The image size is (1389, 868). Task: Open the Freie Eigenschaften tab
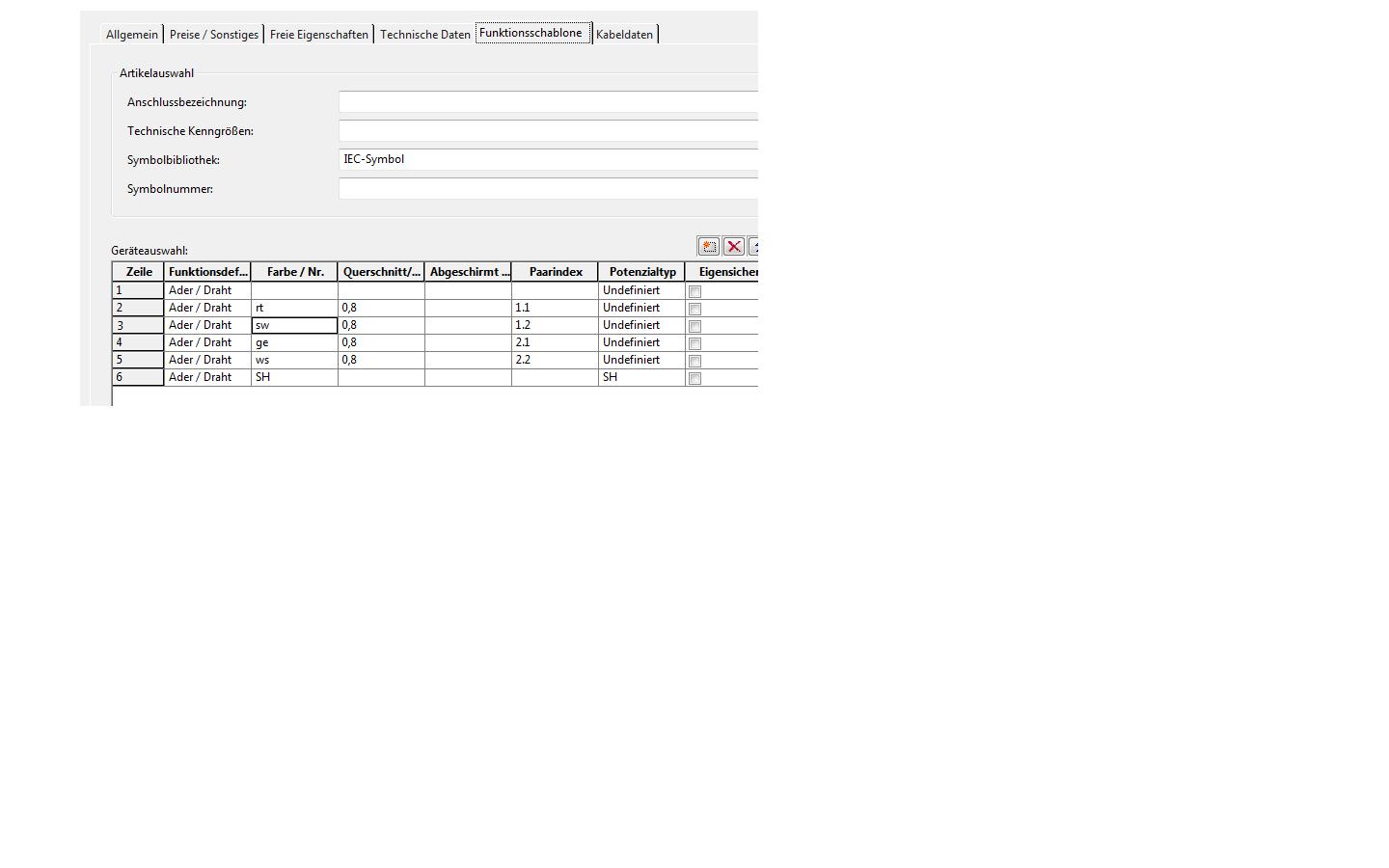coord(319,34)
